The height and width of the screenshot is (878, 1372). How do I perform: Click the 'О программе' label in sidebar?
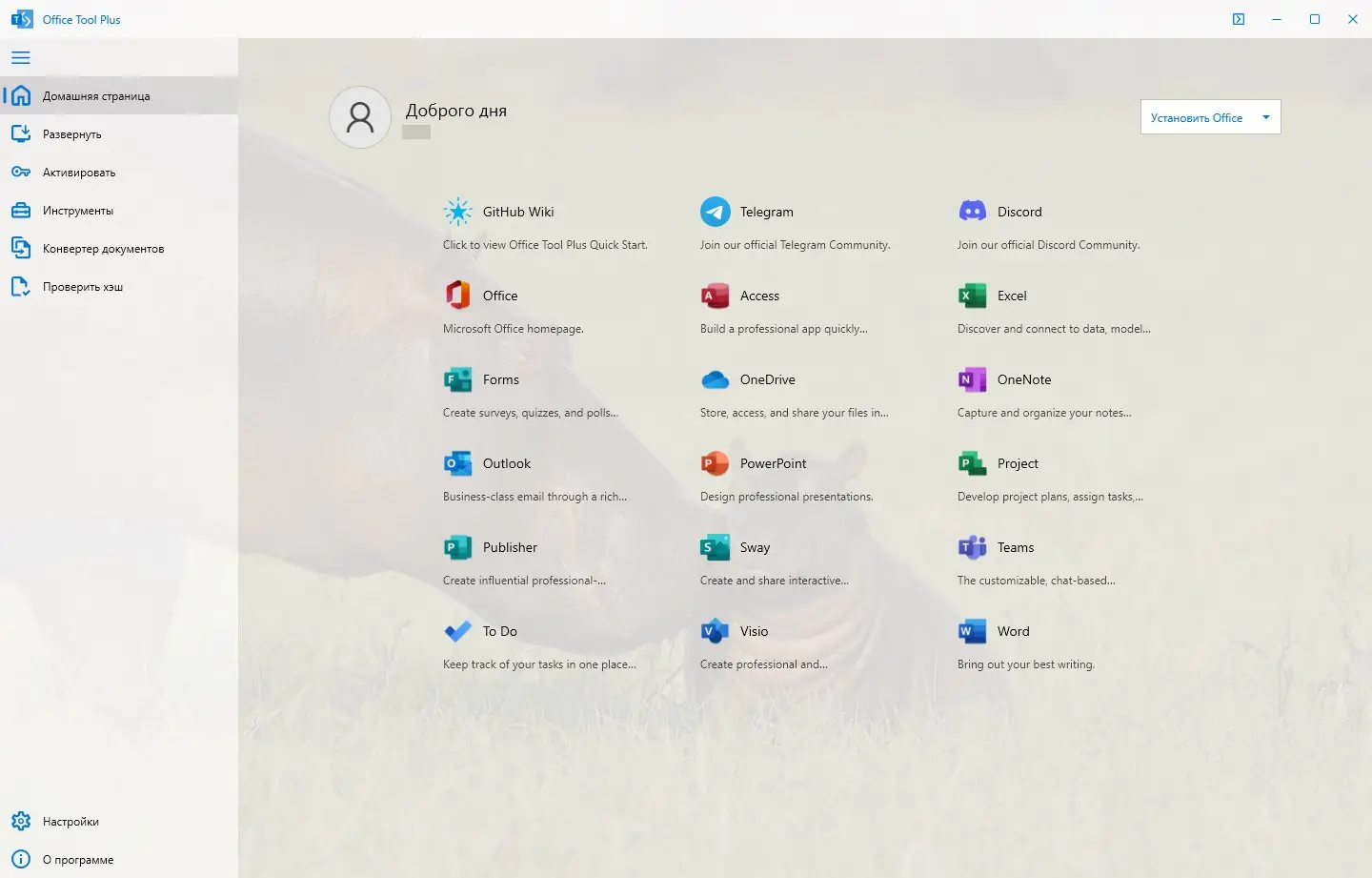click(x=78, y=860)
